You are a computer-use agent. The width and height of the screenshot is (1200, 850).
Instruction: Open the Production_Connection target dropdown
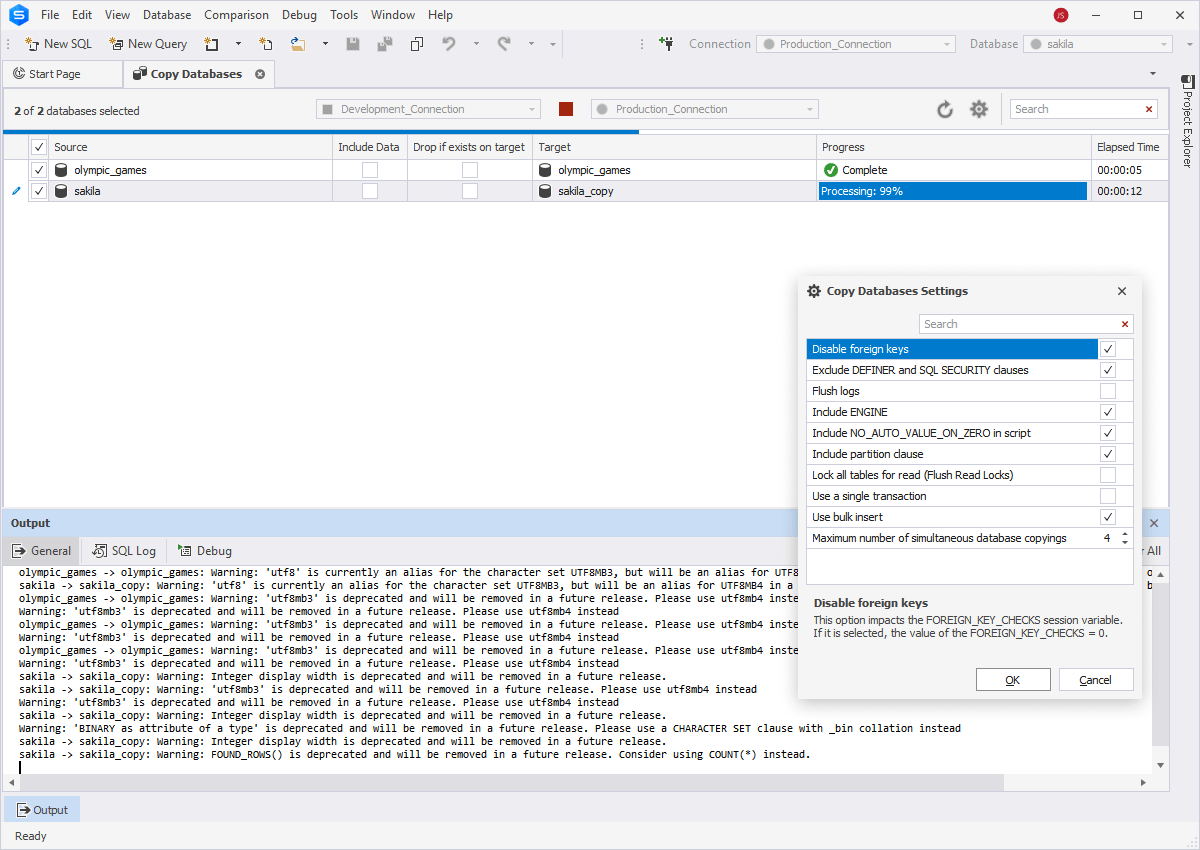pos(808,108)
